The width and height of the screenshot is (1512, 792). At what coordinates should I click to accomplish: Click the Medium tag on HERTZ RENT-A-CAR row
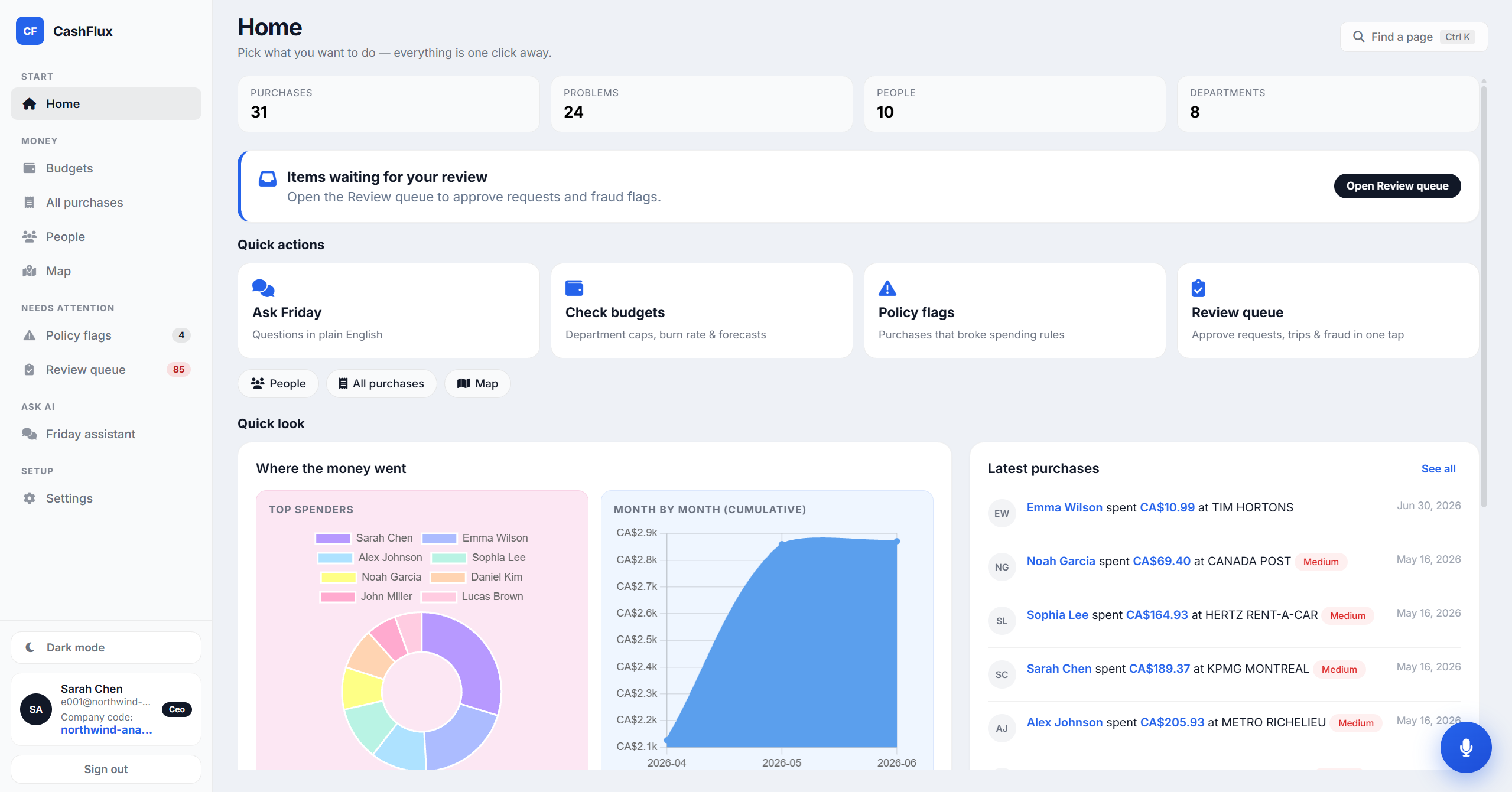[x=1347, y=615]
